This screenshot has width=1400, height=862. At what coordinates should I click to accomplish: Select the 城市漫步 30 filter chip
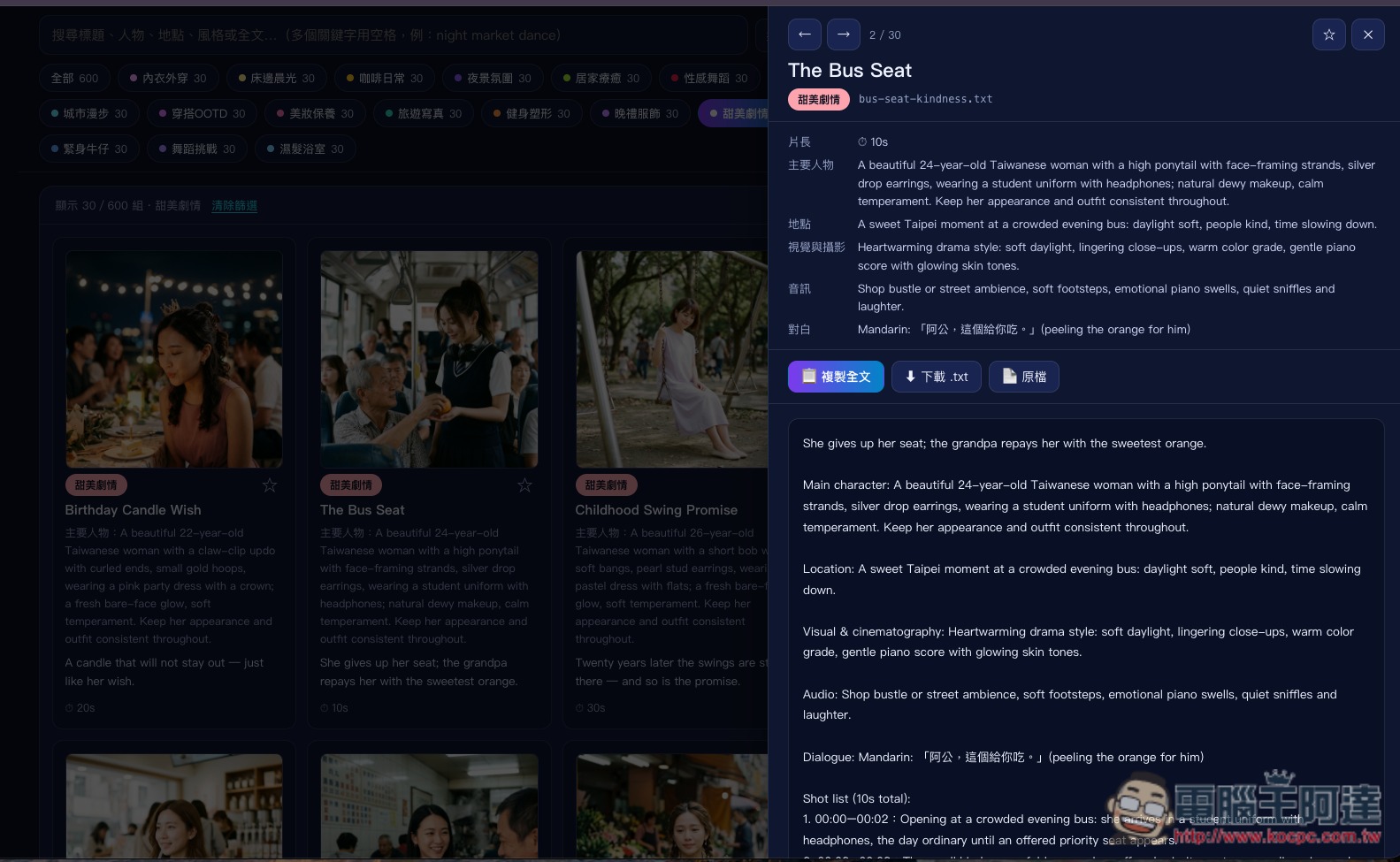(88, 113)
